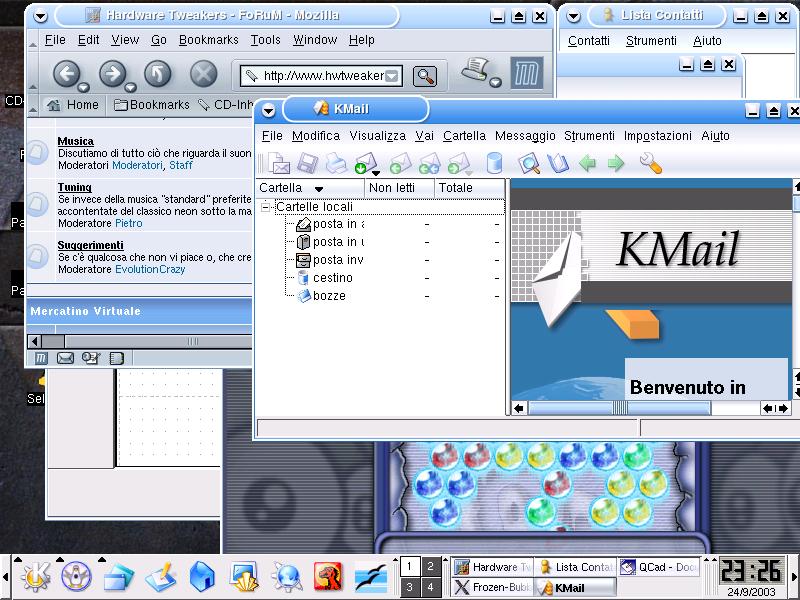Viewport: 800px width, 600px height.
Task: Click the New Message icon in KMail toolbar
Action: pyautogui.click(x=279, y=164)
